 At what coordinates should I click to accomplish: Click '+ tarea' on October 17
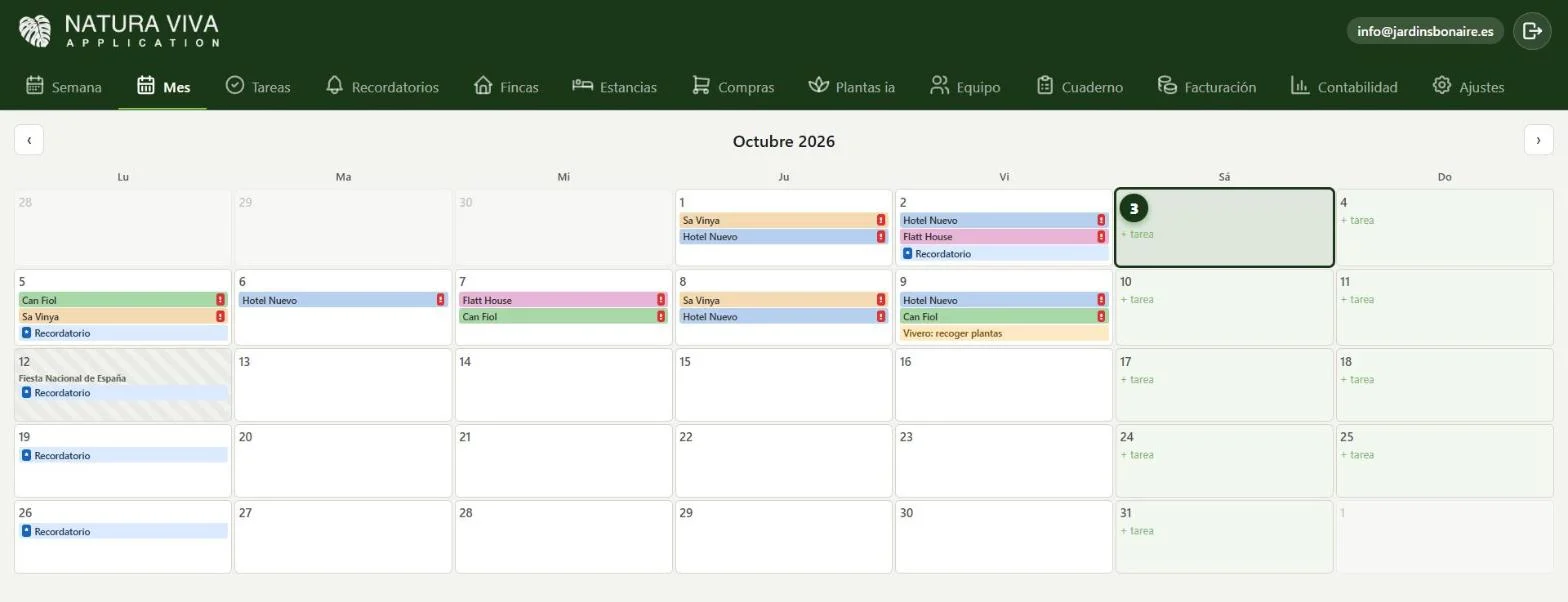[x=1137, y=379]
